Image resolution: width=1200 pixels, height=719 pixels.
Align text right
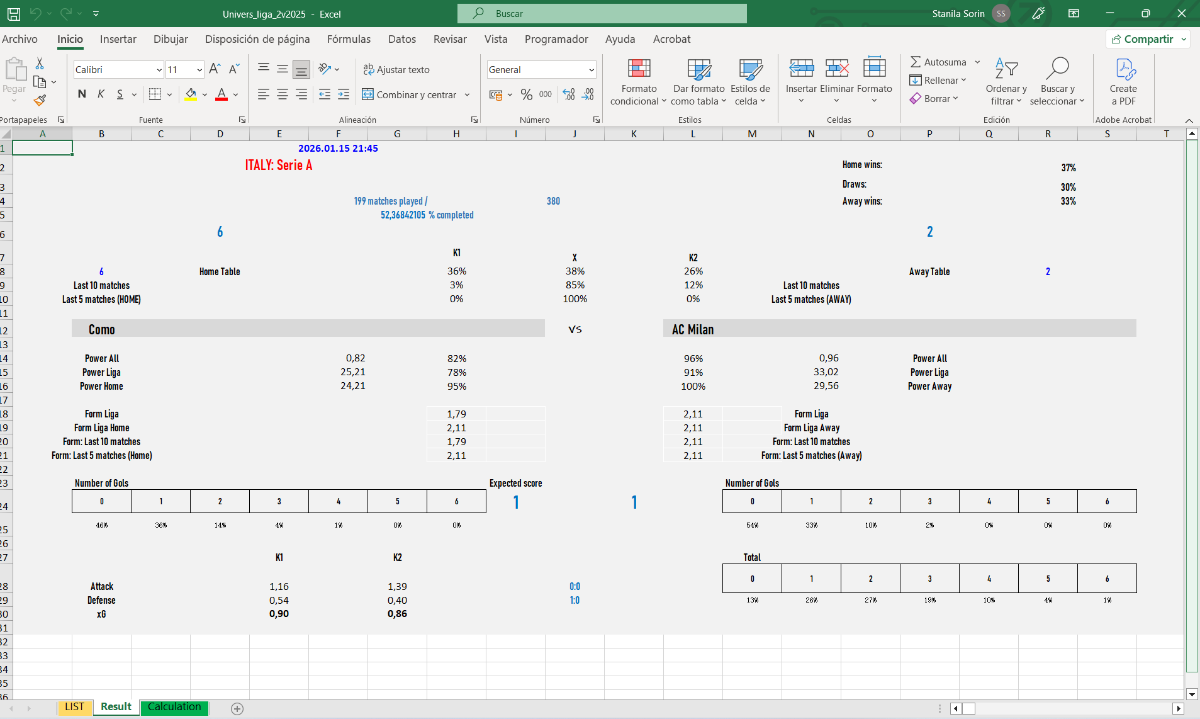coord(301,94)
